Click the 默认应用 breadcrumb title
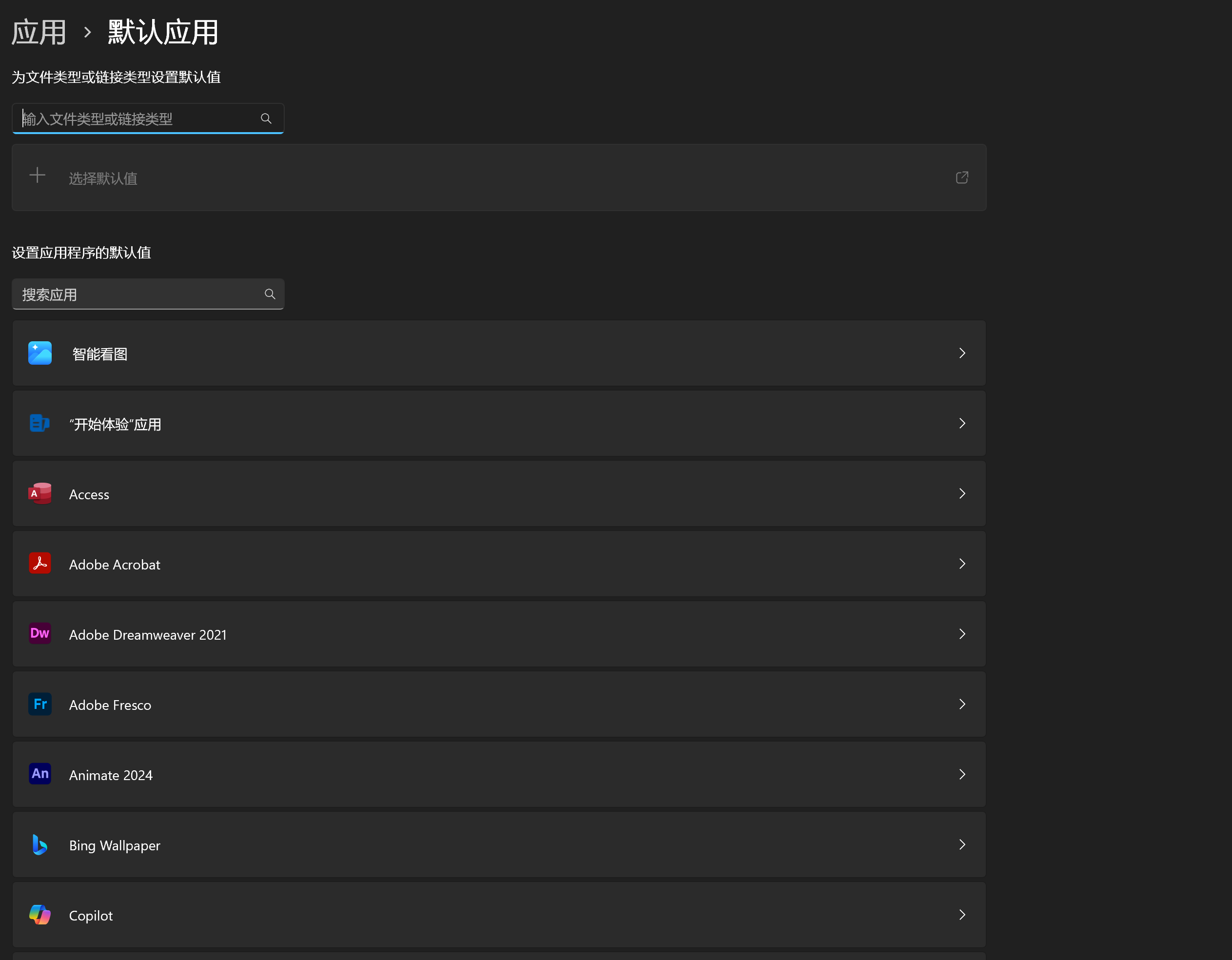The width and height of the screenshot is (1232, 960). click(x=163, y=32)
